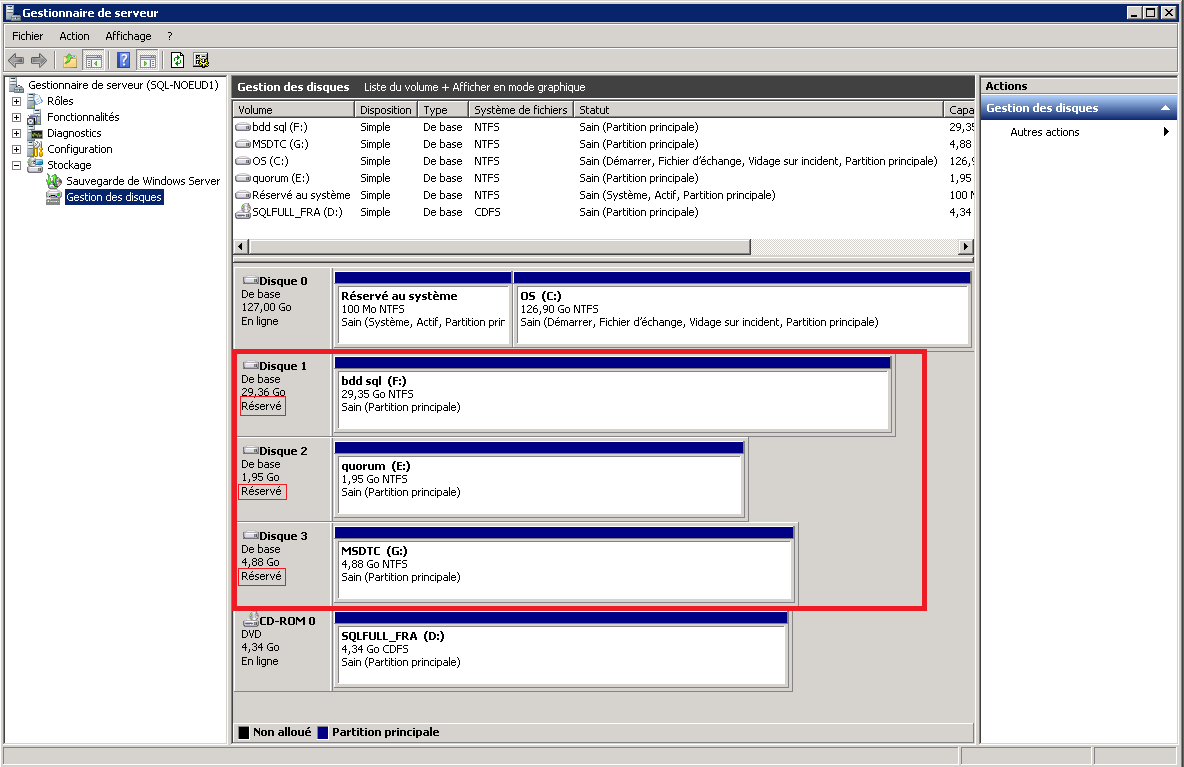Click the CD-ROM 0 drive icon

(251, 621)
